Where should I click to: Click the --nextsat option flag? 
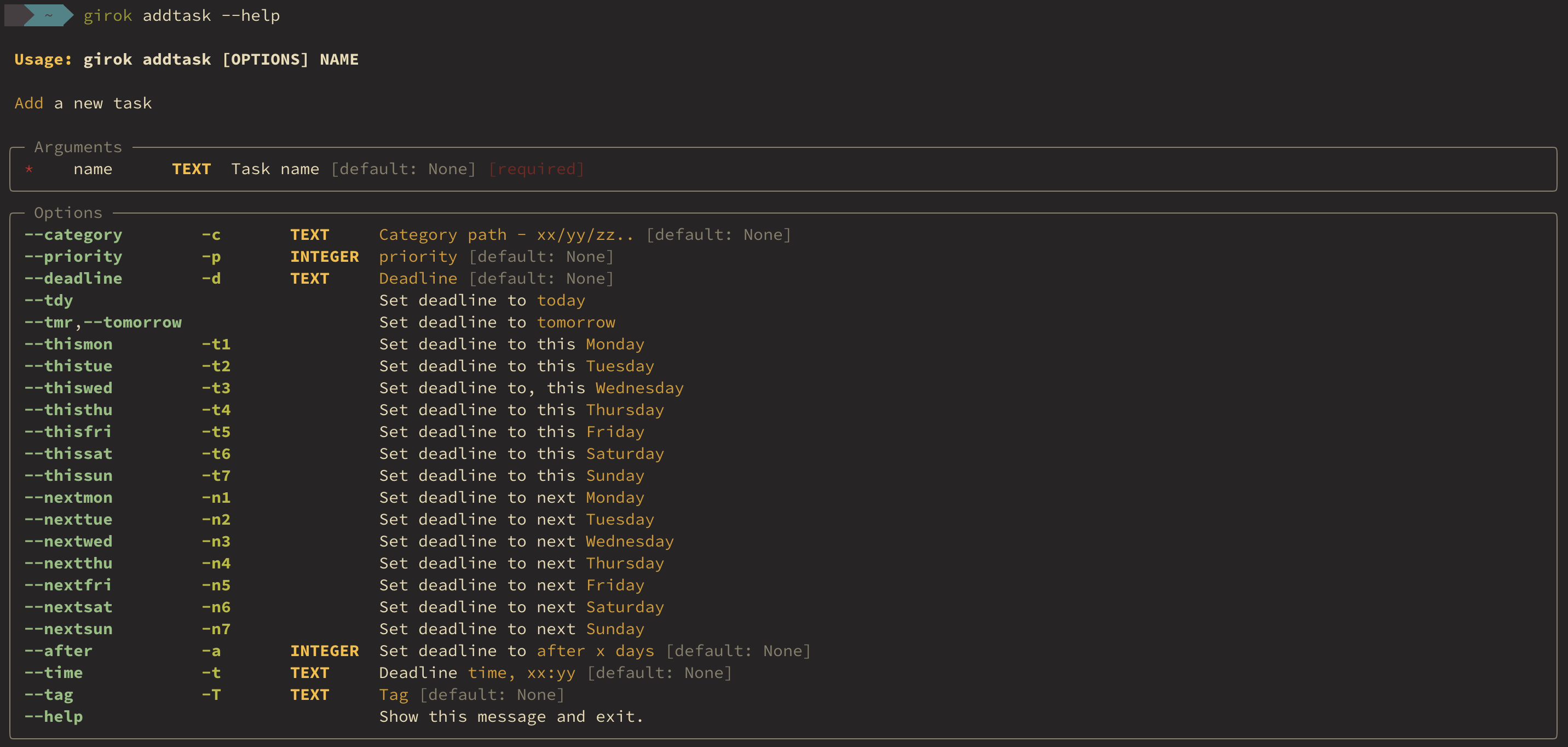(68, 607)
